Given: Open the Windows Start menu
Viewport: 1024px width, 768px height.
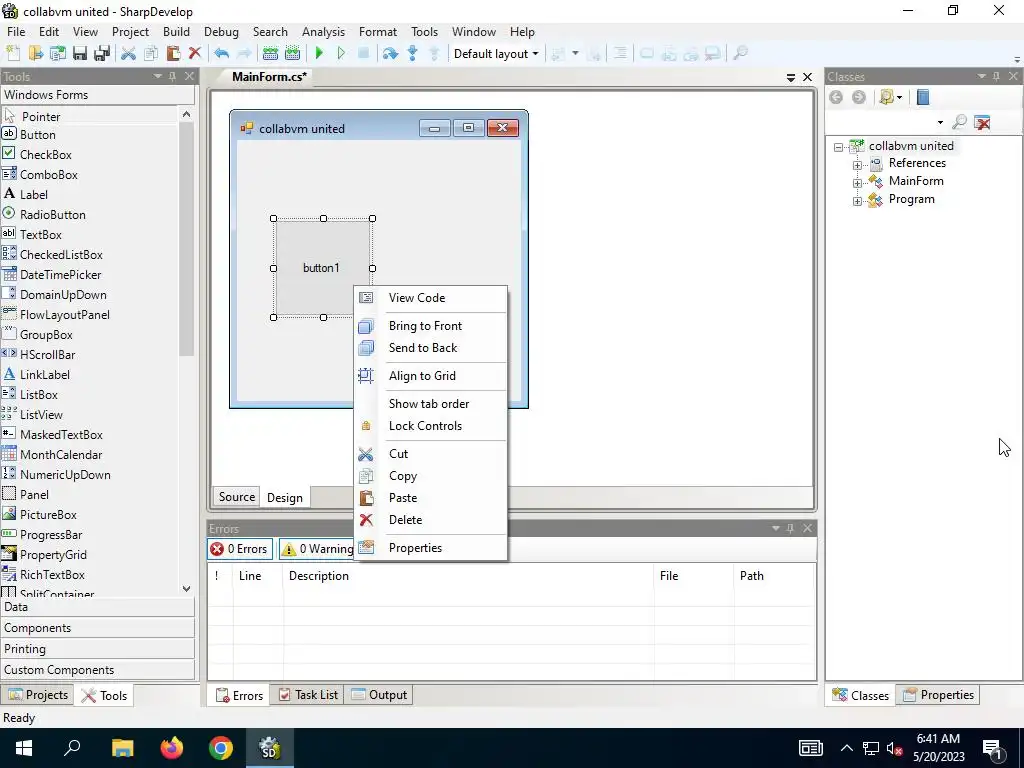Looking at the screenshot, I should pos(24,748).
